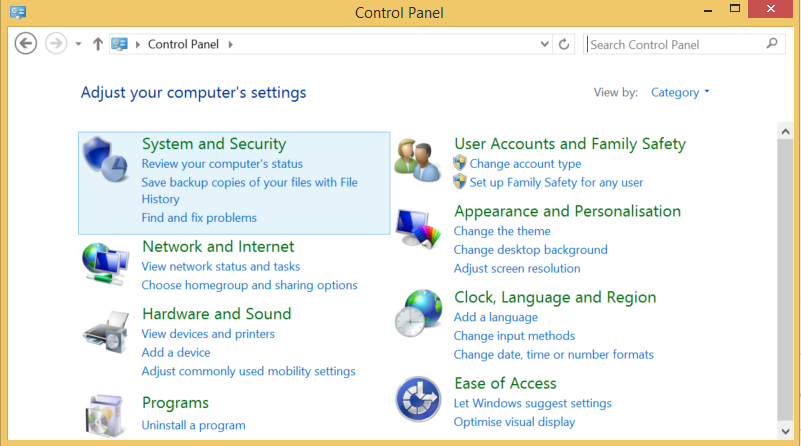
Task: Click the Search Control Panel field
Action: click(x=684, y=44)
